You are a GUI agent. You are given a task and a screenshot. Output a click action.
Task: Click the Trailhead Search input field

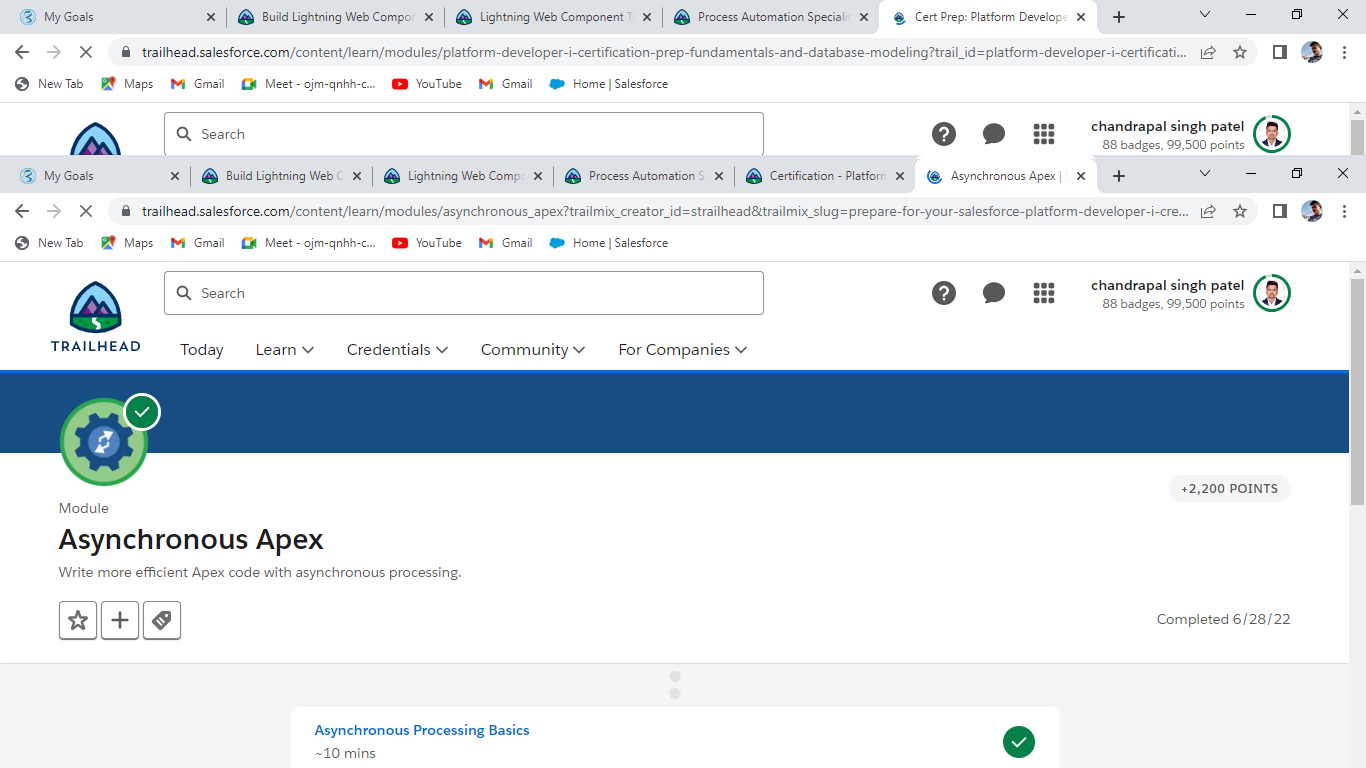point(464,293)
